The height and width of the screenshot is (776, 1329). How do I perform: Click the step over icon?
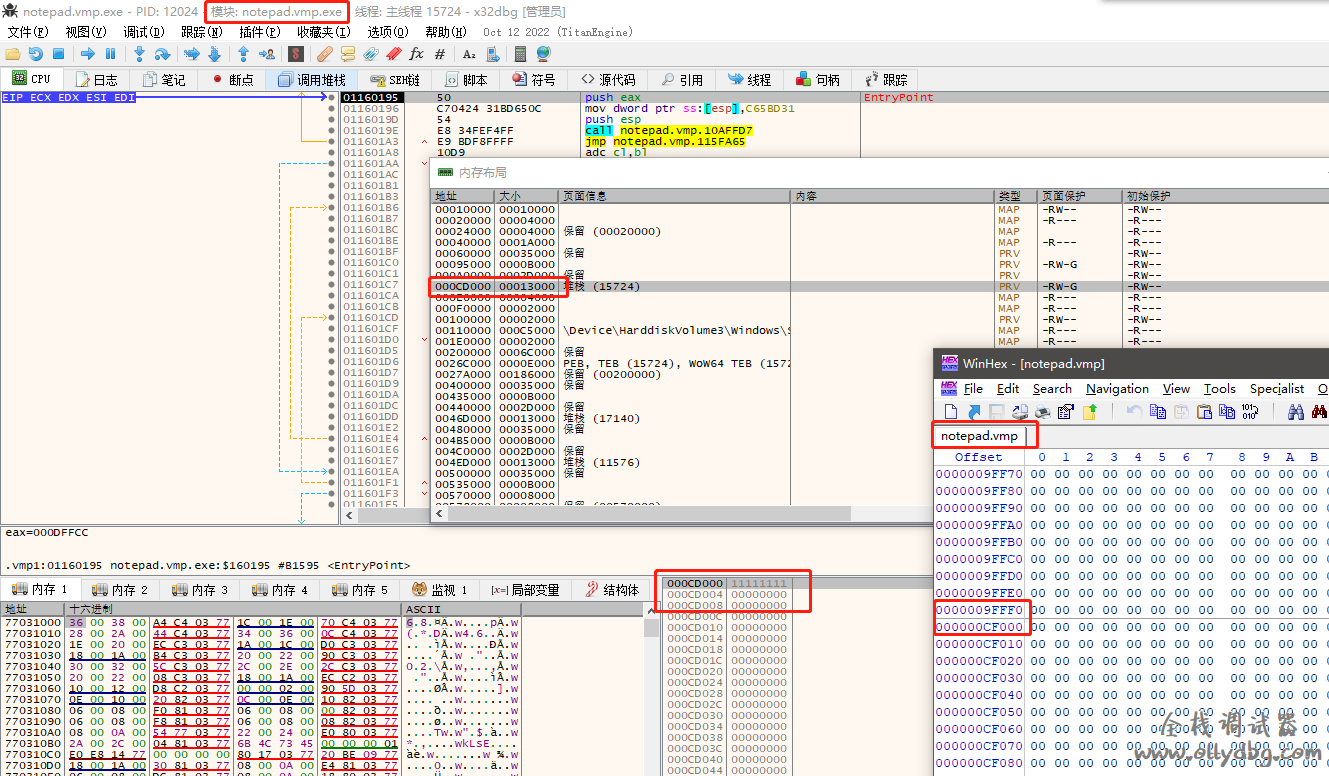tap(162, 54)
